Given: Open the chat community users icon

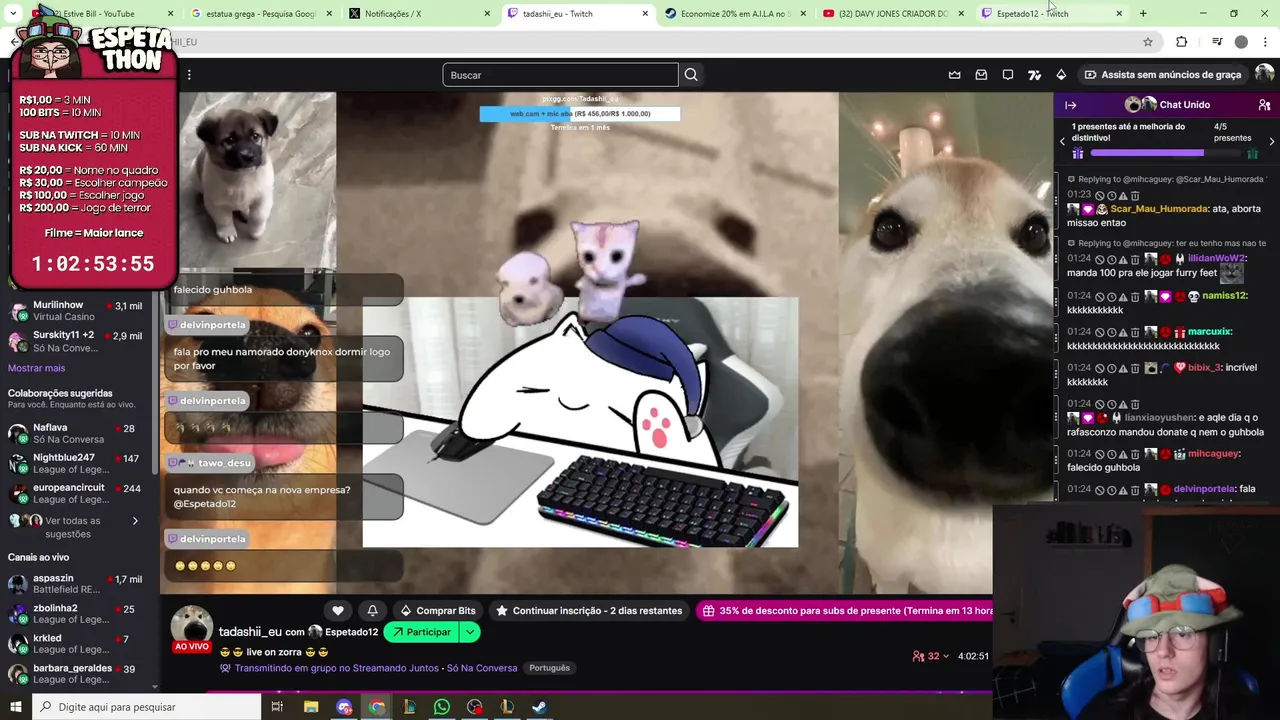Looking at the screenshot, I should pyautogui.click(x=1264, y=105).
